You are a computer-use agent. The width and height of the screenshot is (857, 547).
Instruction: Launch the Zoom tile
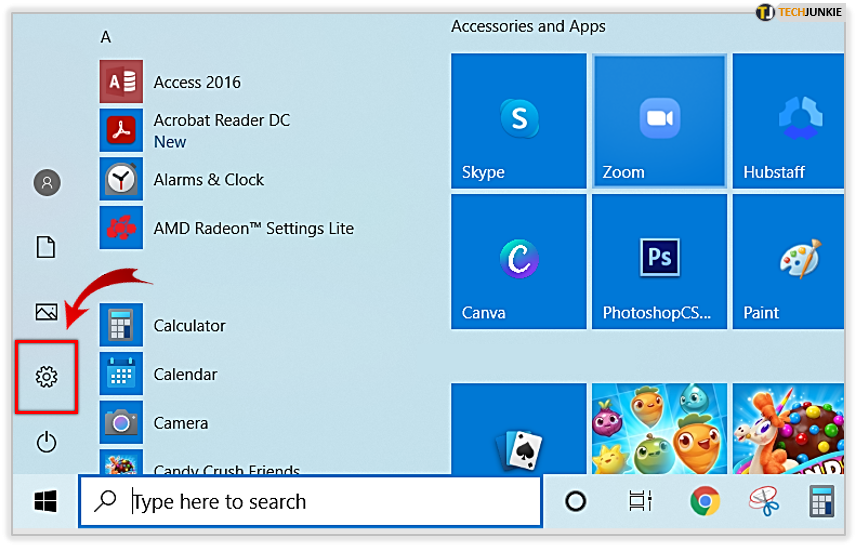[x=660, y=121]
